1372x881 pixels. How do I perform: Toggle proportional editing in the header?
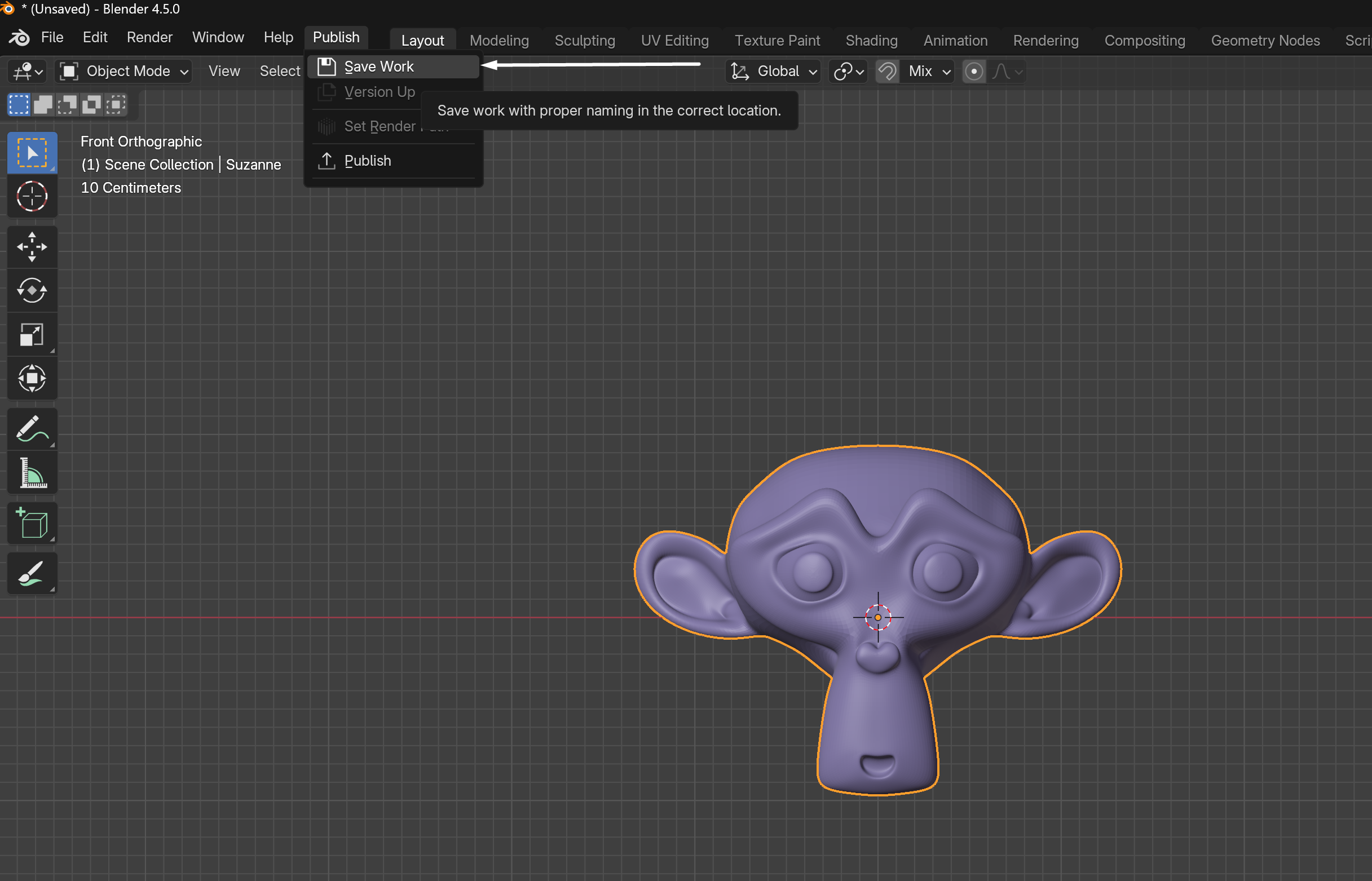(x=974, y=72)
